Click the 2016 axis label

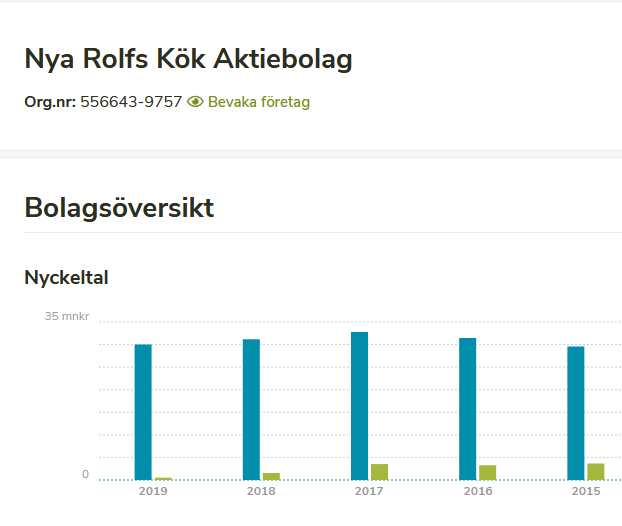(478, 491)
